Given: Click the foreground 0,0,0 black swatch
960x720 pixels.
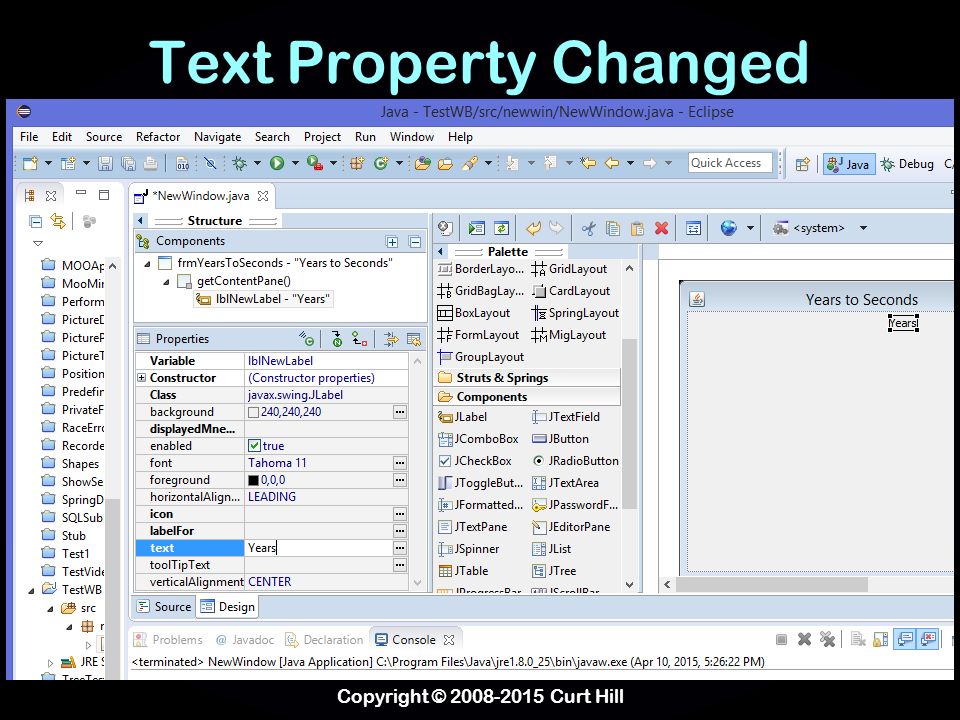Looking at the screenshot, I should [253, 481].
